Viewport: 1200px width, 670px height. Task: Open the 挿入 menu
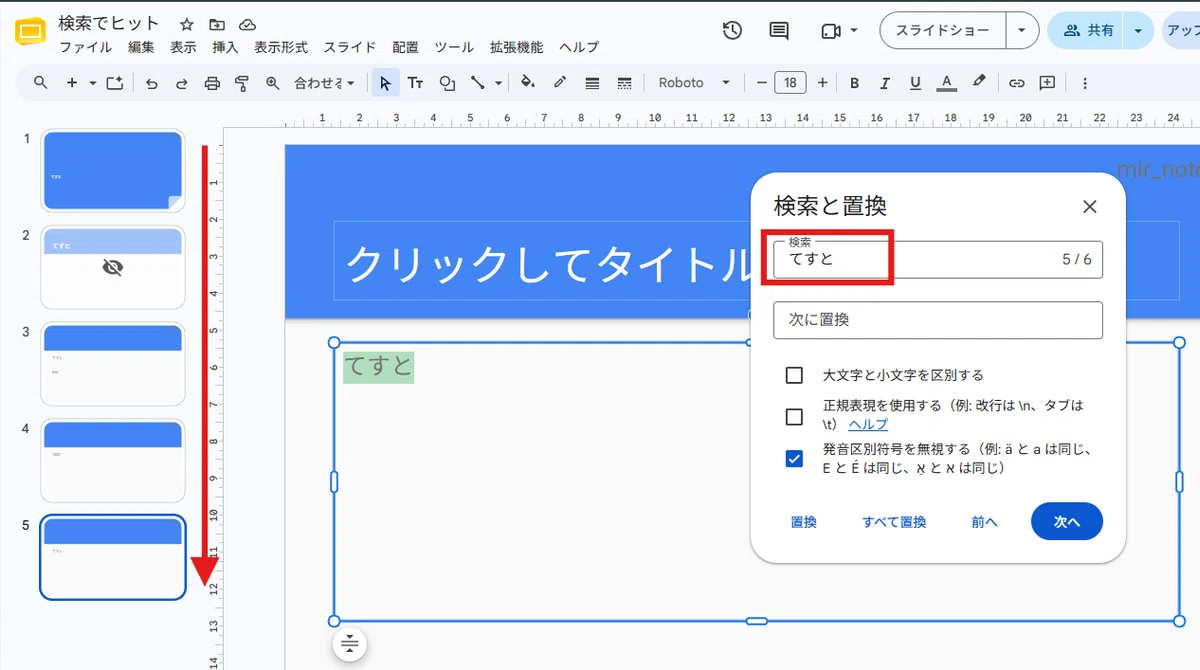pos(225,47)
